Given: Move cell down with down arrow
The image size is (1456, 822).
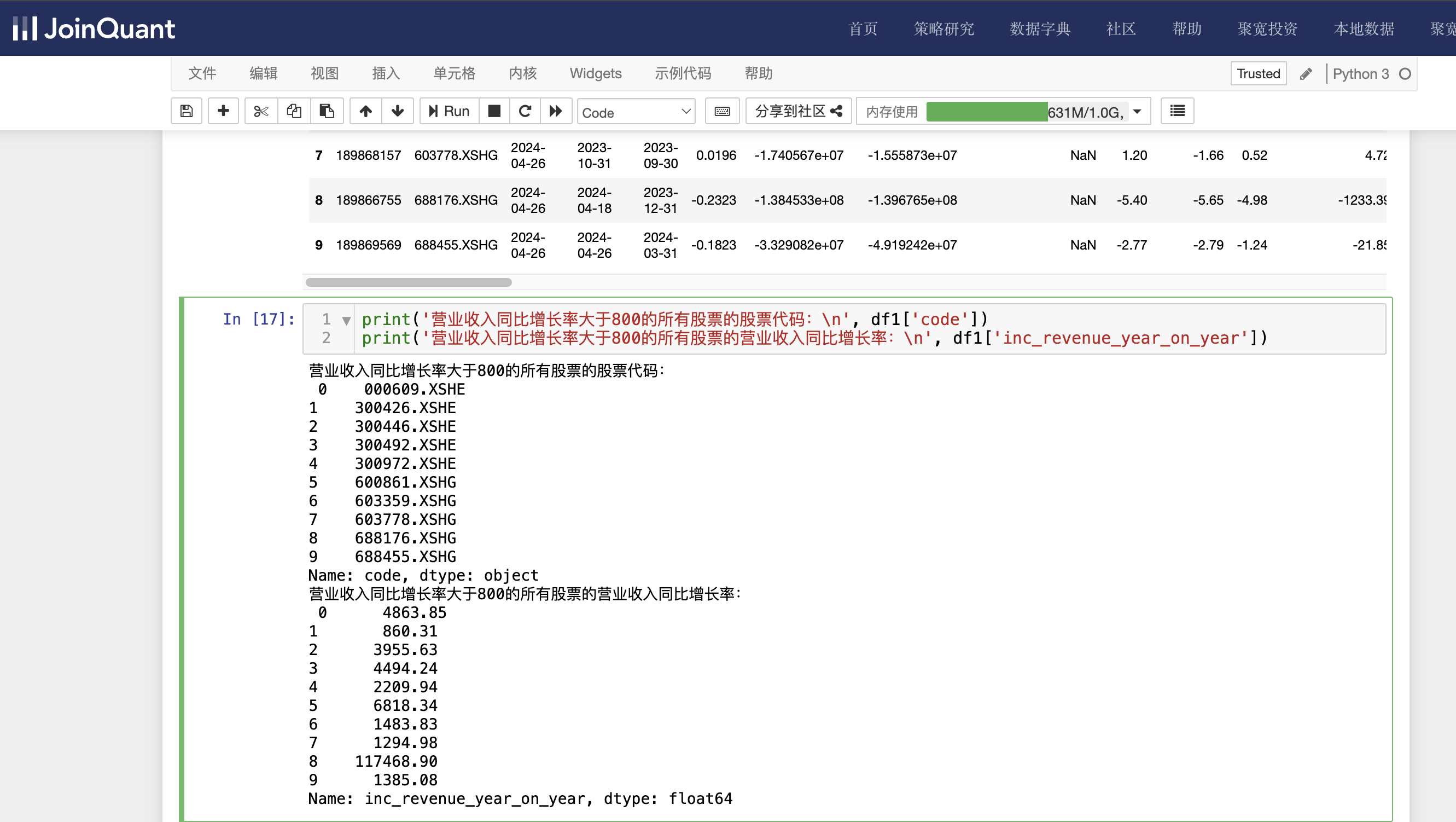Looking at the screenshot, I should [x=397, y=111].
